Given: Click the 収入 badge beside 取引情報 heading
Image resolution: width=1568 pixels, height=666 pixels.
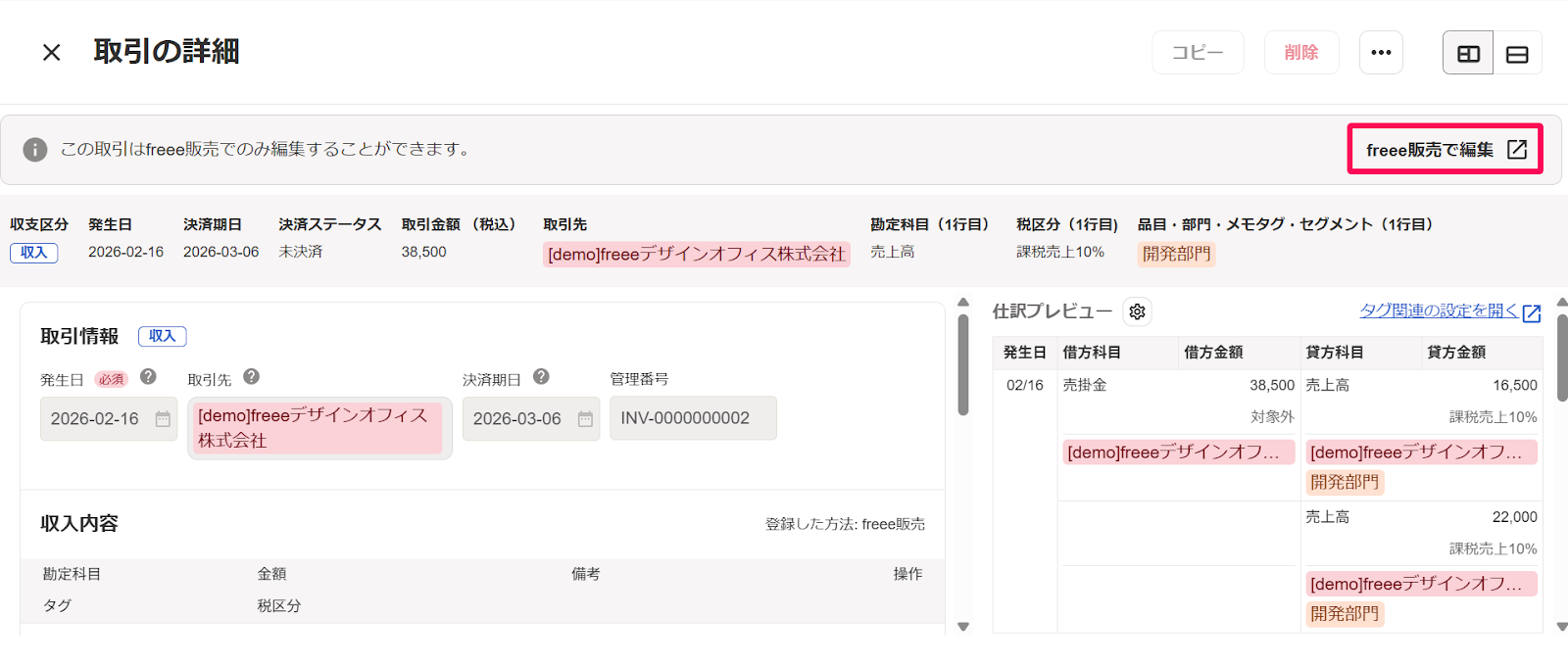Looking at the screenshot, I should pyautogui.click(x=163, y=336).
